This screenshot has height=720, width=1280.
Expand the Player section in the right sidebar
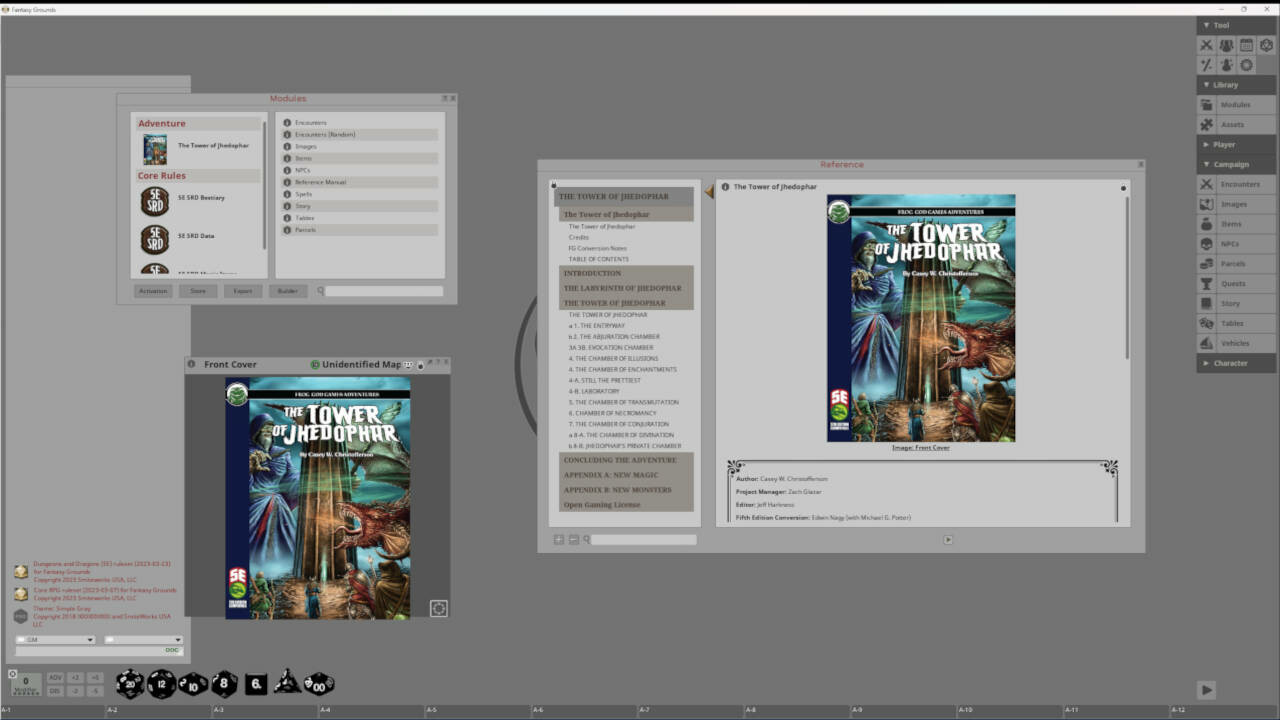1234,144
